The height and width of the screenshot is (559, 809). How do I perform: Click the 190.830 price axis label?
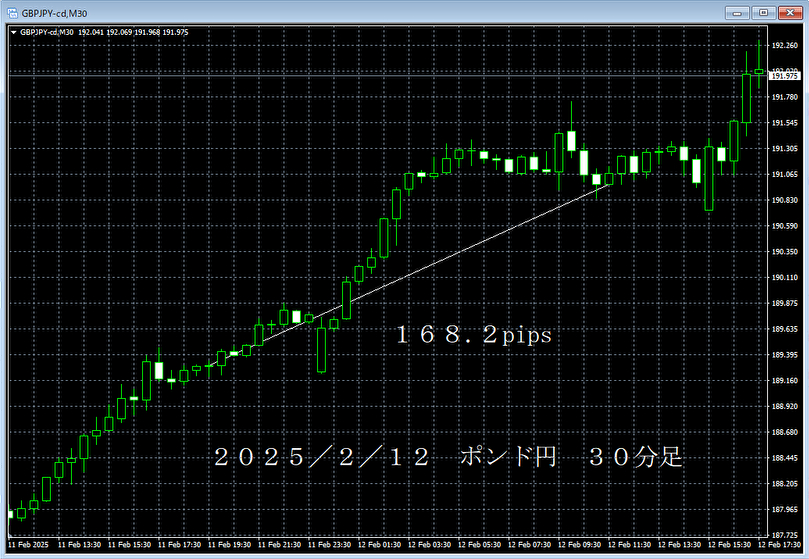click(x=784, y=200)
